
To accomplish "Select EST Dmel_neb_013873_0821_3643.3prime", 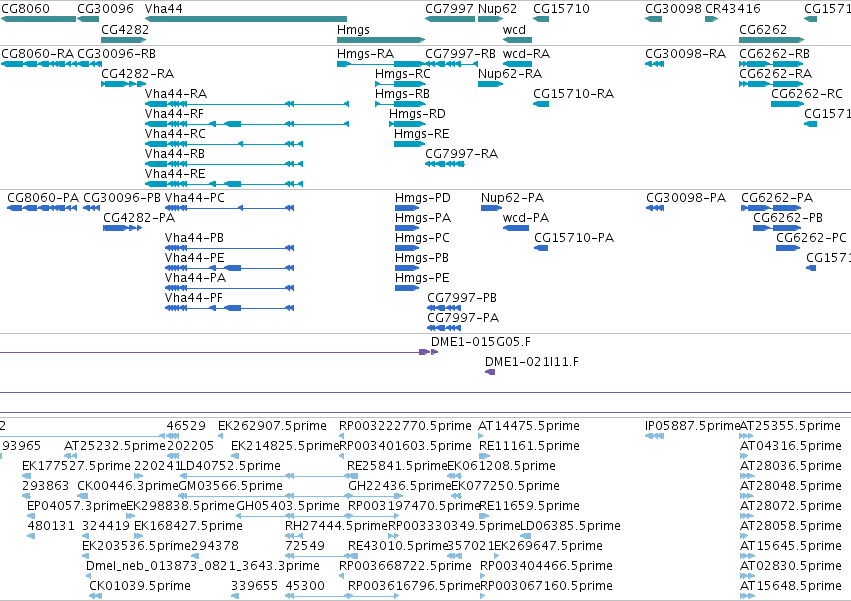I will pyautogui.click(x=203, y=566).
